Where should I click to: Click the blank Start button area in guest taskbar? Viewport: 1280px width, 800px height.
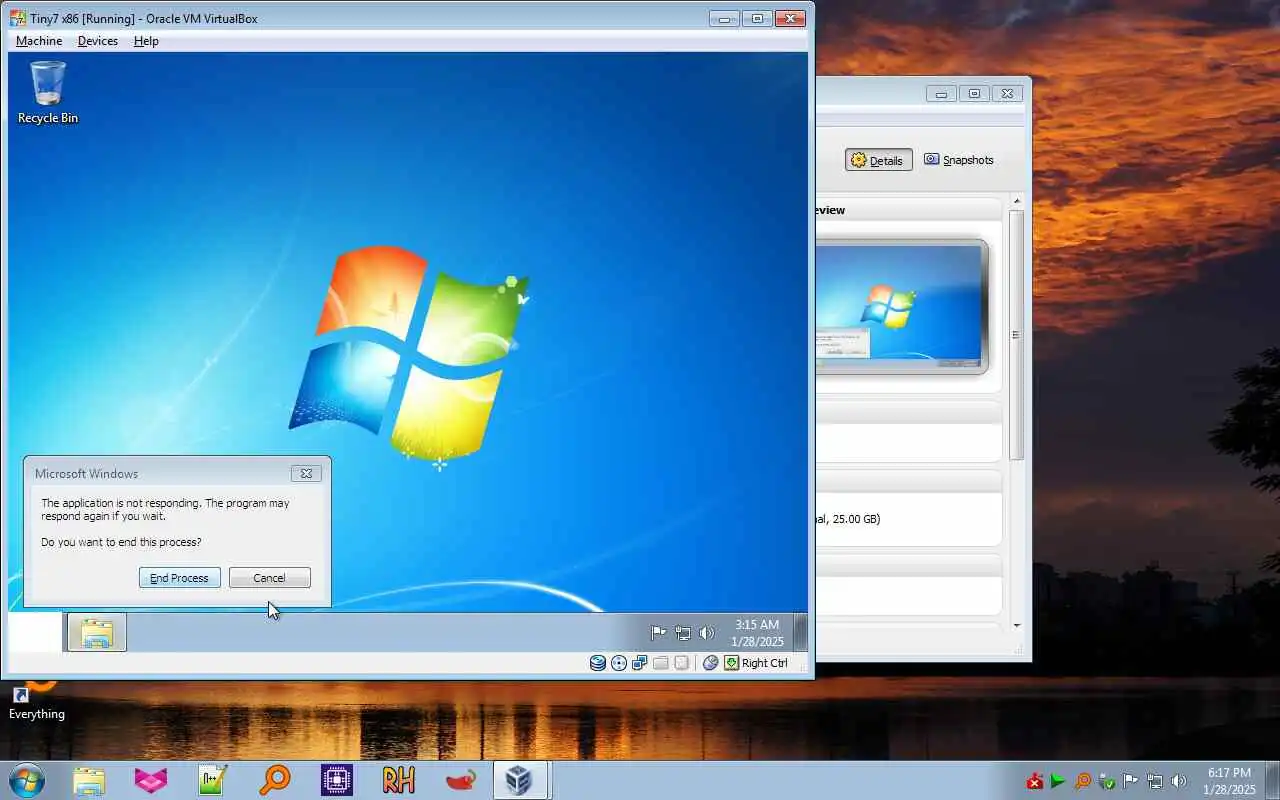(x=34, y=632)
